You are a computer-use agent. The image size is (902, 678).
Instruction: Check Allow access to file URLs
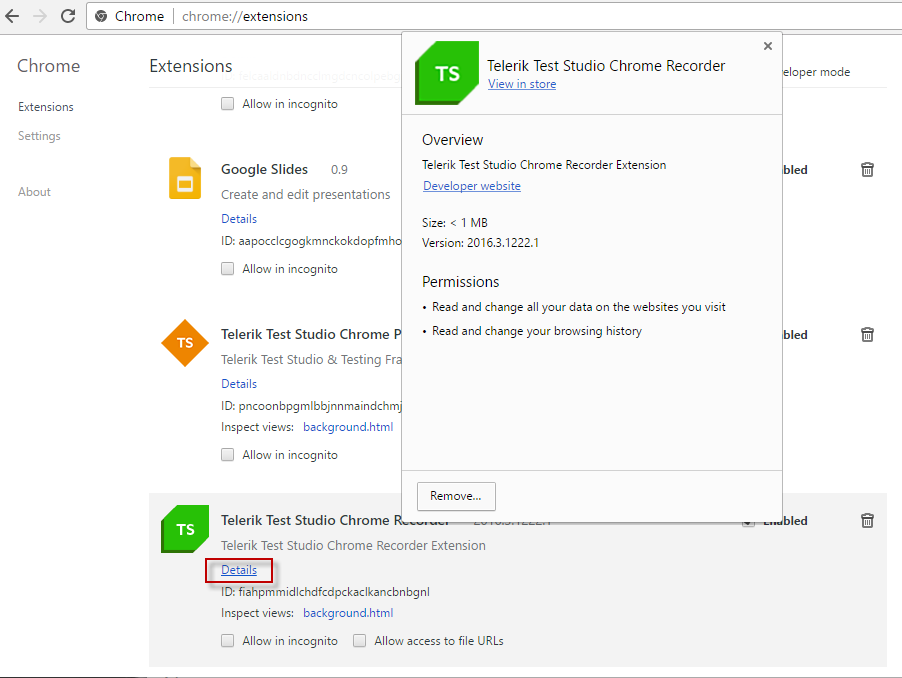pos(360,641)
